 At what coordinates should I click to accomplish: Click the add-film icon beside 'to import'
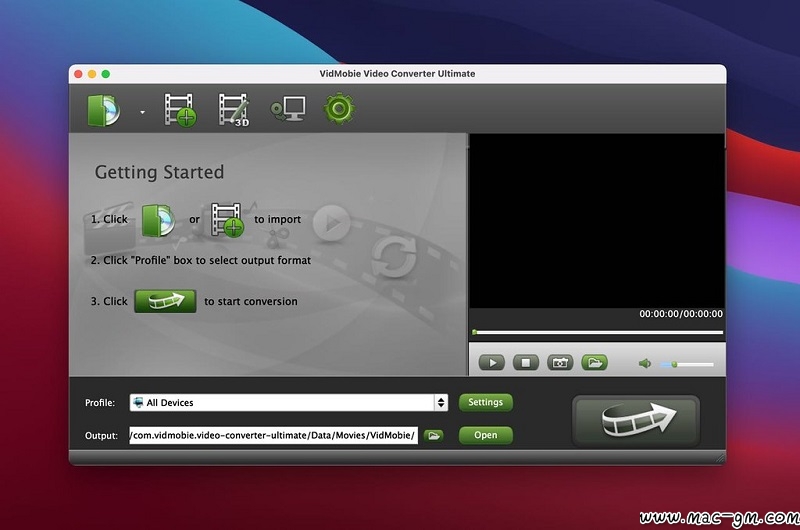pyautogui.click(x=228, y=220)
